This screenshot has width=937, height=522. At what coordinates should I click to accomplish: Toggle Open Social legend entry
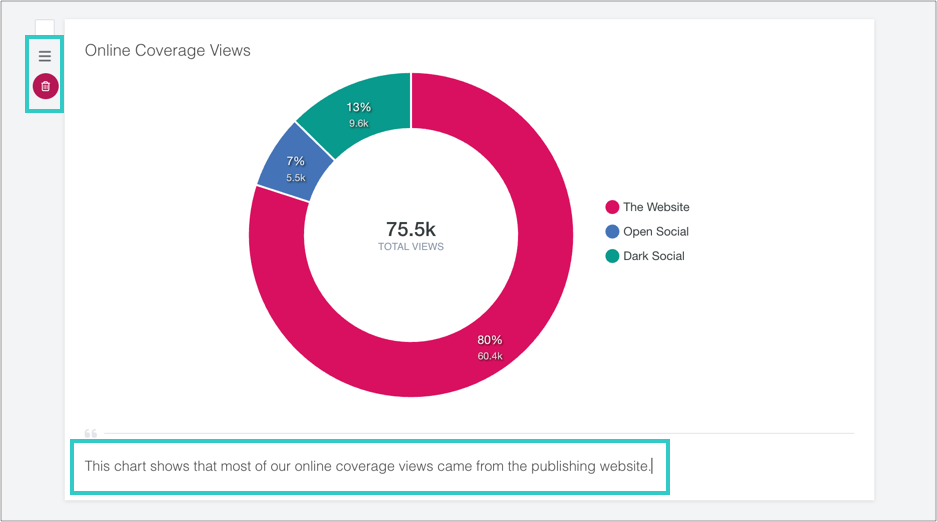[647, 232]
